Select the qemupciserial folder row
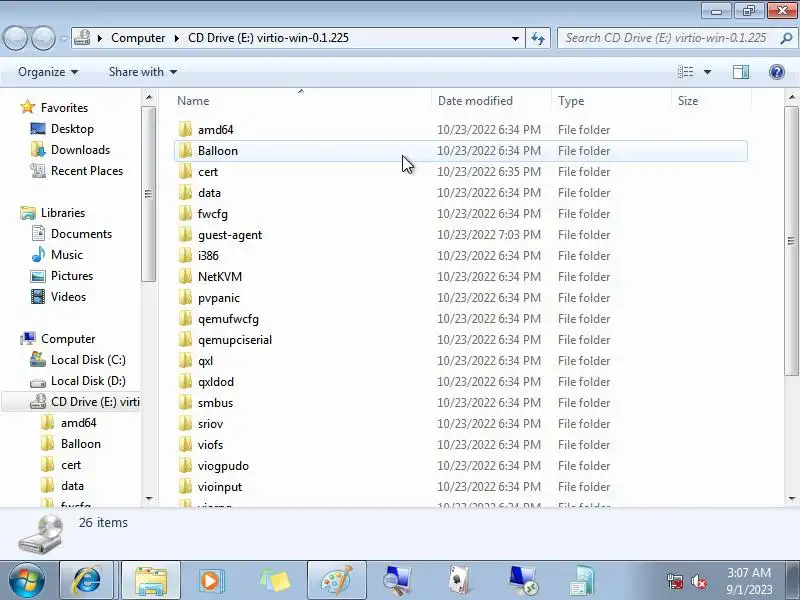 click(x=461, y=339)
